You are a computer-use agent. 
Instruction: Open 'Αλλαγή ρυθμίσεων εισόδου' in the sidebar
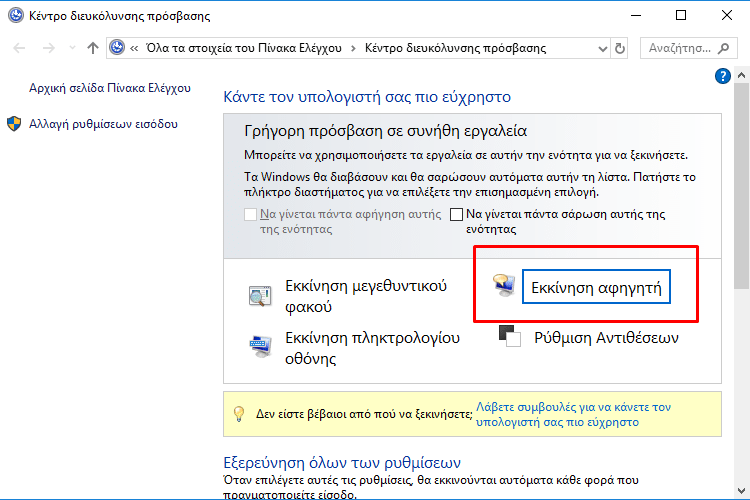104,124
